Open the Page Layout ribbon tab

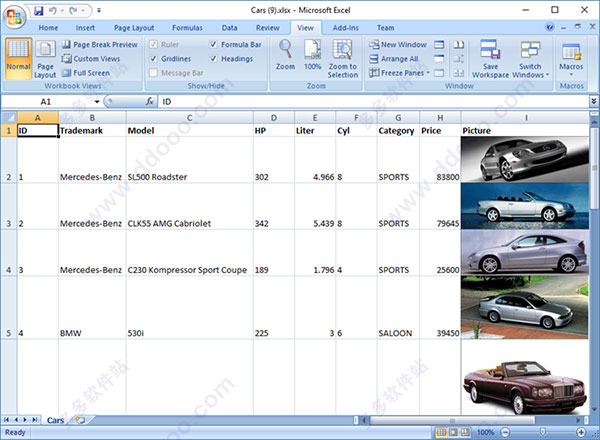point(134,28)
